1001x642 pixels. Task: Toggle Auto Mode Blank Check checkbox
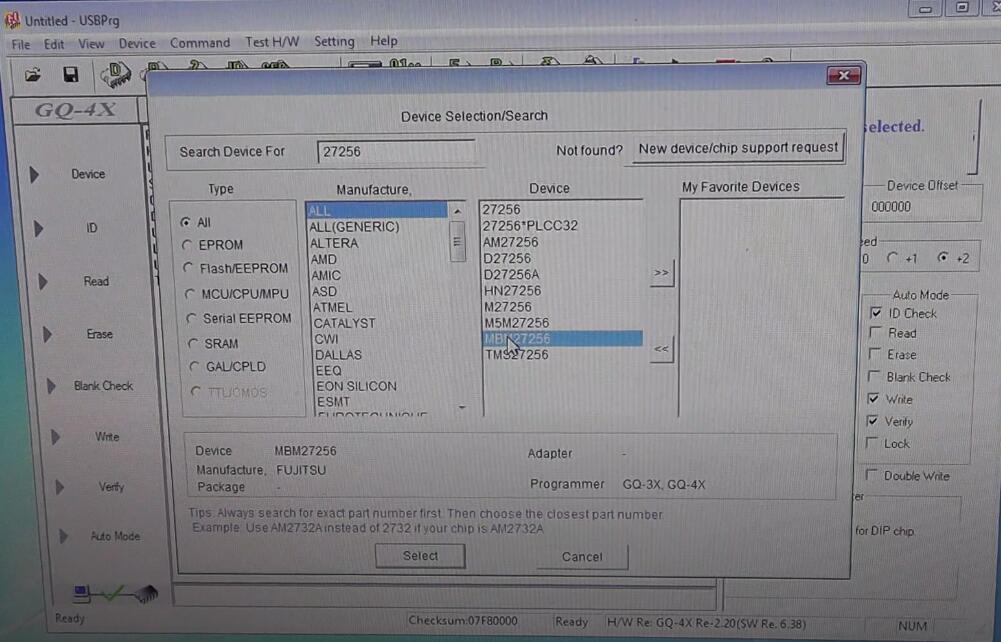point(874,377)
